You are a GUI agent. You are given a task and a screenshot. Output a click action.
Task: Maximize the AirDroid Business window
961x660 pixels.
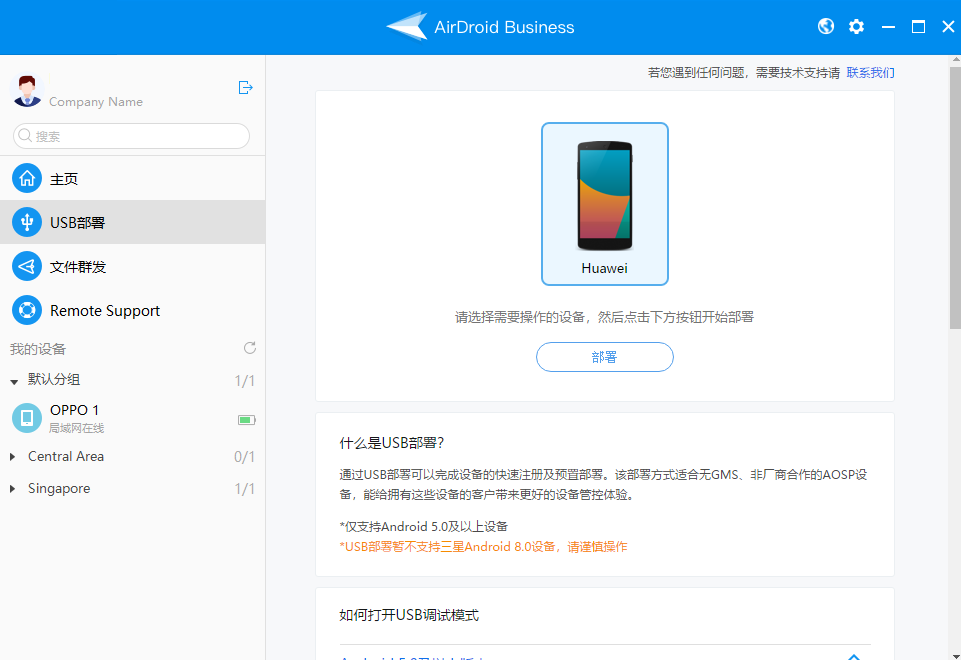pos(918,27)
